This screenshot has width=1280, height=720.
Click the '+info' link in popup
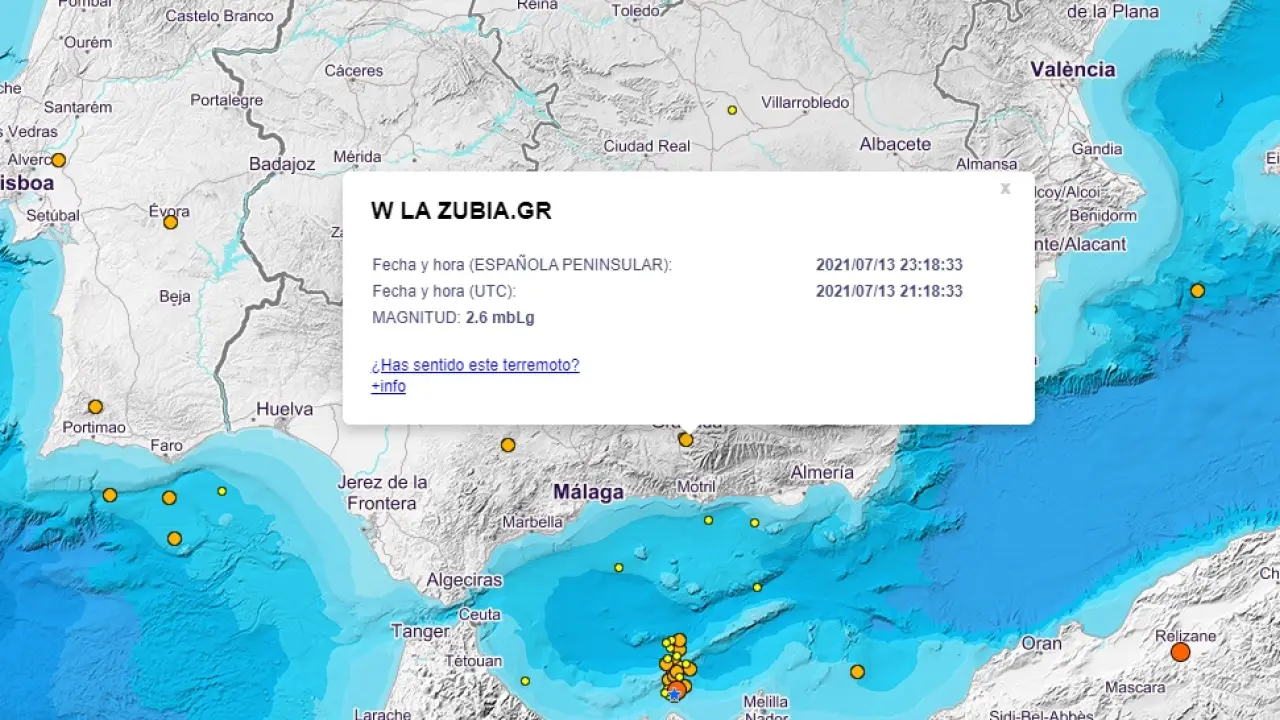(388, 386)
